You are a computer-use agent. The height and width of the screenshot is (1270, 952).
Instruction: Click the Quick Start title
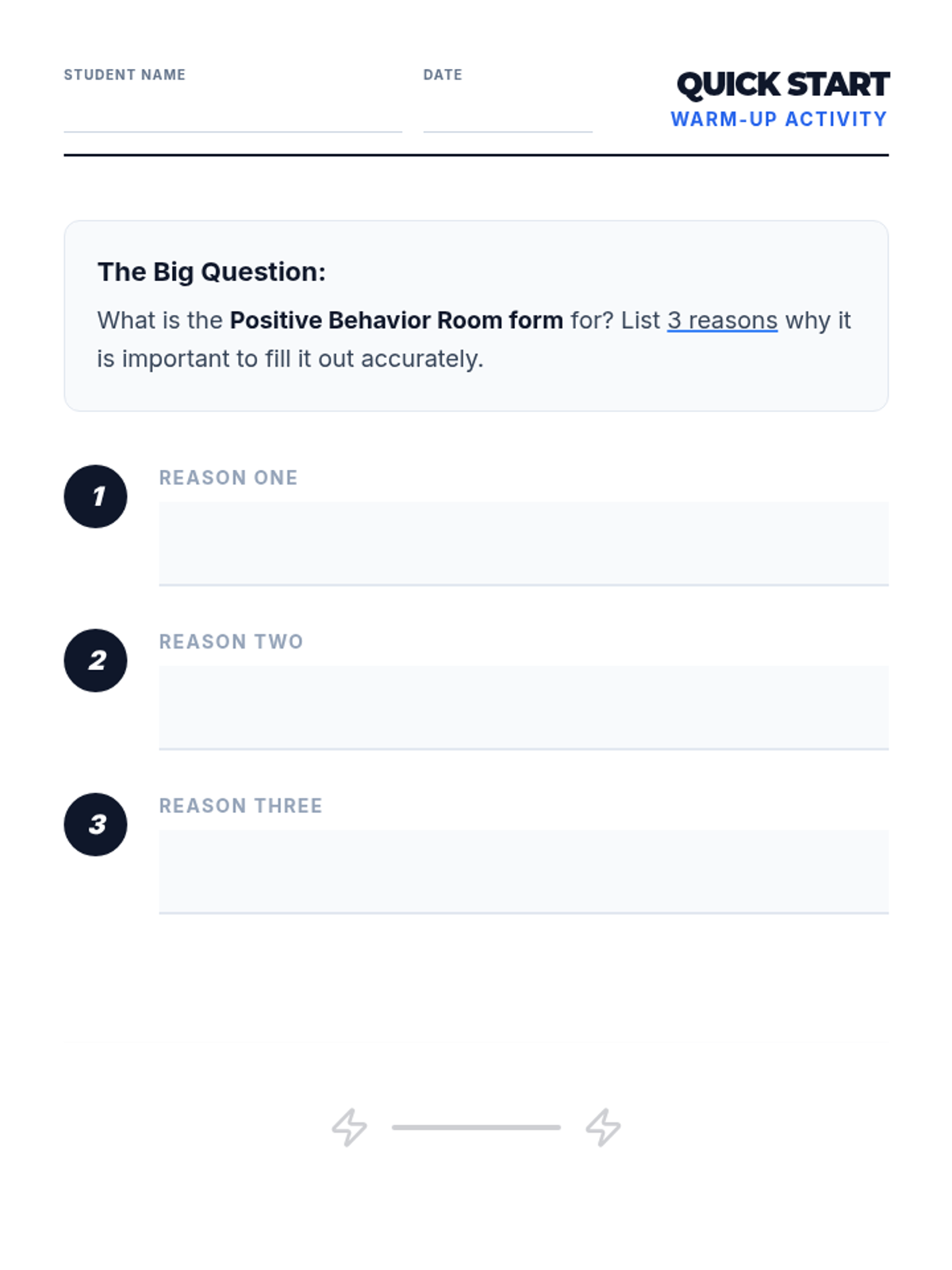[783, 85]
